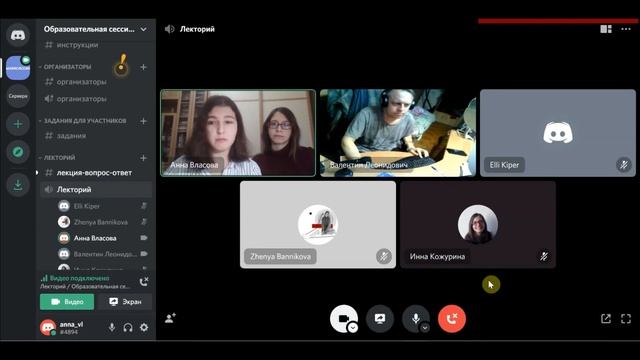640x360 pixels.
Task: Open camera options dropdown arrow
Action: pyautogui.click(x=353, y=328)
